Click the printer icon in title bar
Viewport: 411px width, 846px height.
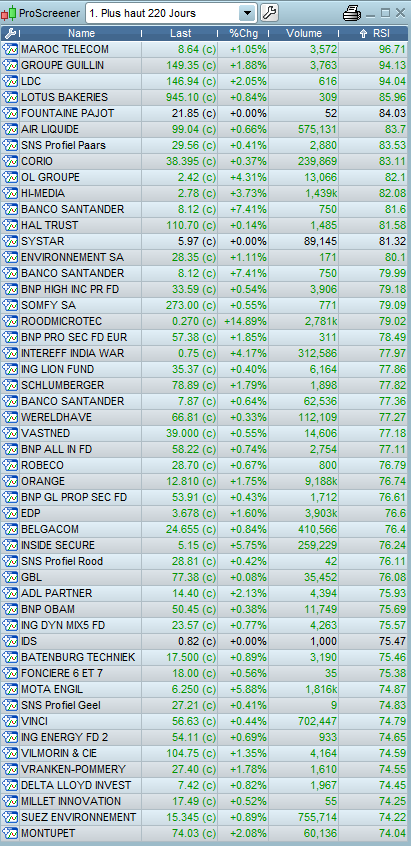click(x=352, y=13)
